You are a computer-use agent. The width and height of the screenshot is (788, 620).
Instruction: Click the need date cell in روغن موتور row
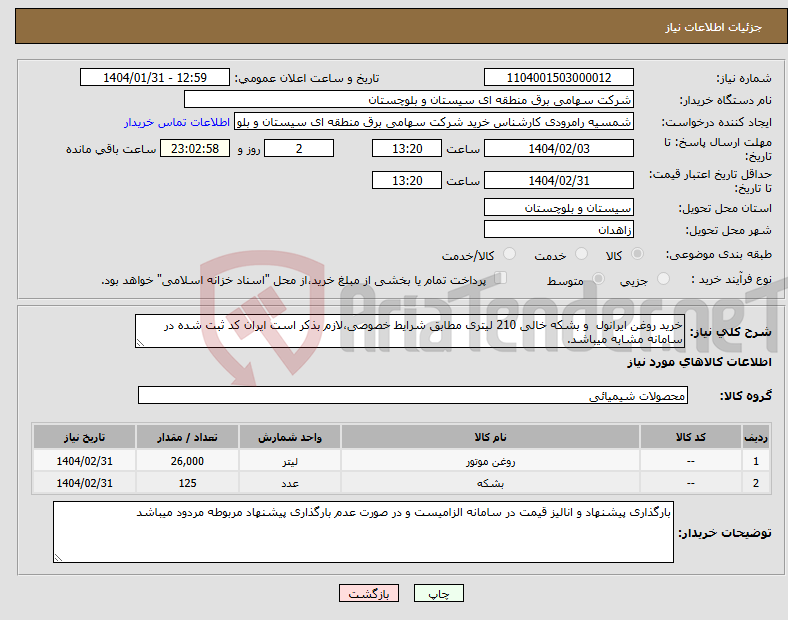coord(84,461)
